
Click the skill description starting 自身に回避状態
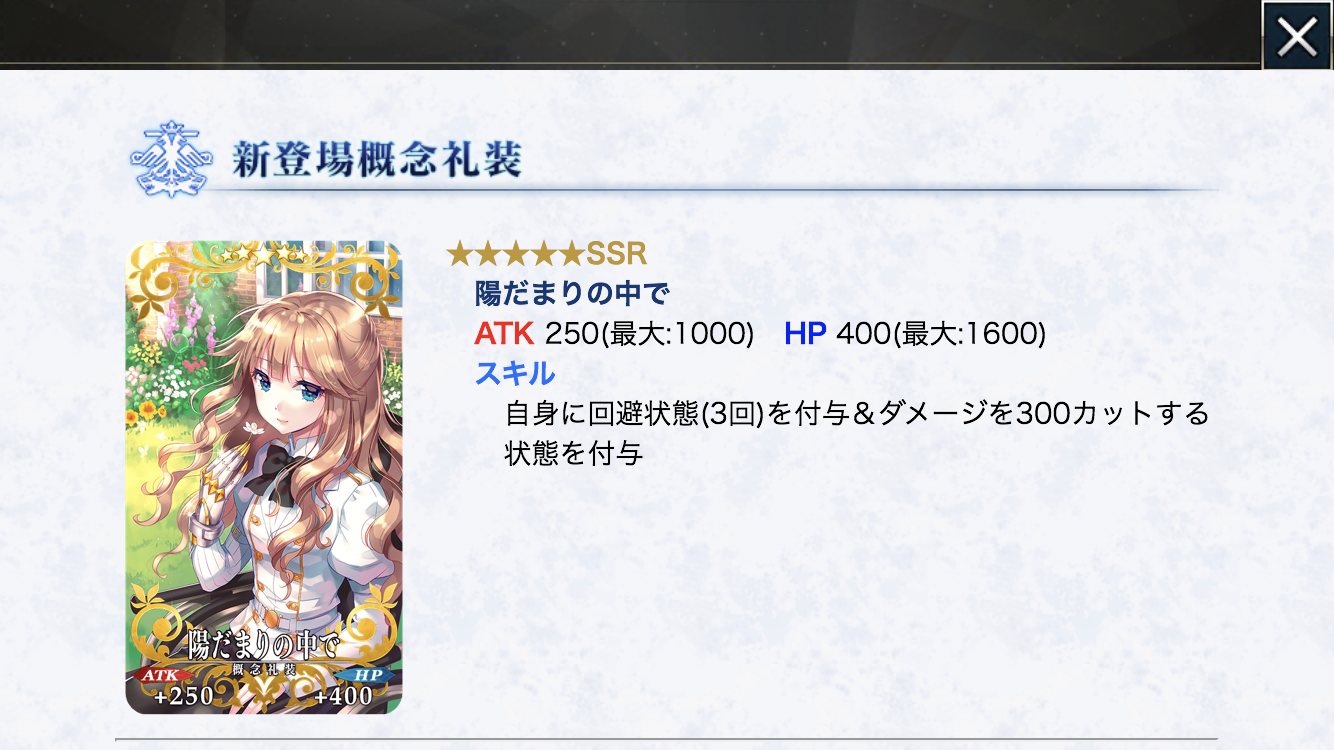click(857, 433)
